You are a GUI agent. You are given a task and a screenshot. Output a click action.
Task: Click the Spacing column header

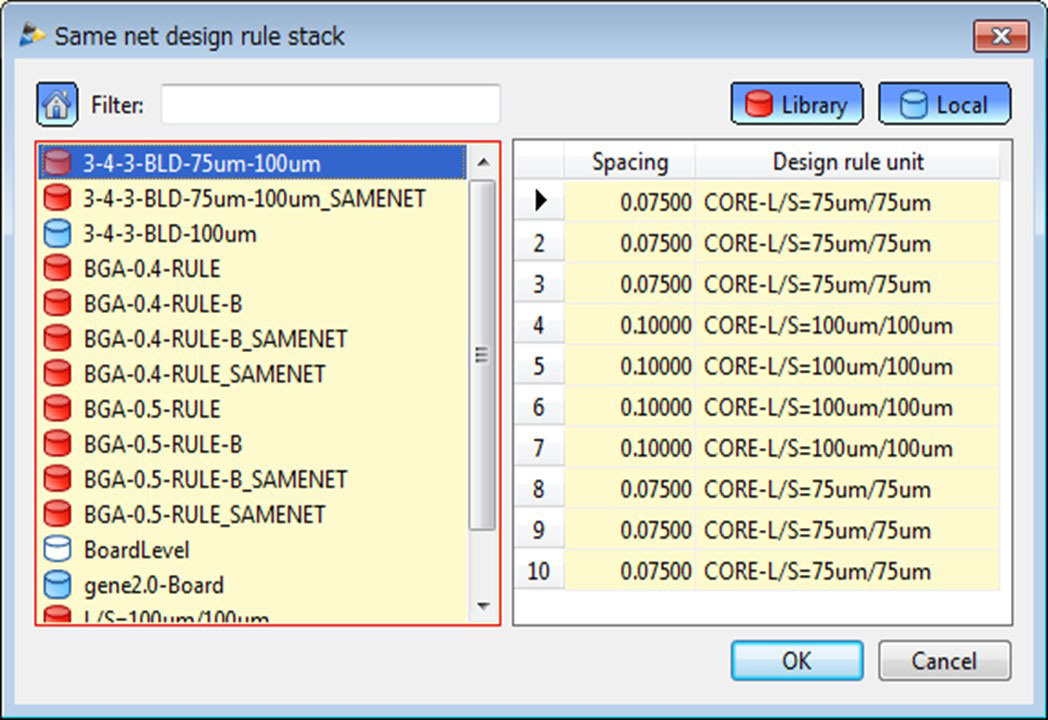point(630,161)
